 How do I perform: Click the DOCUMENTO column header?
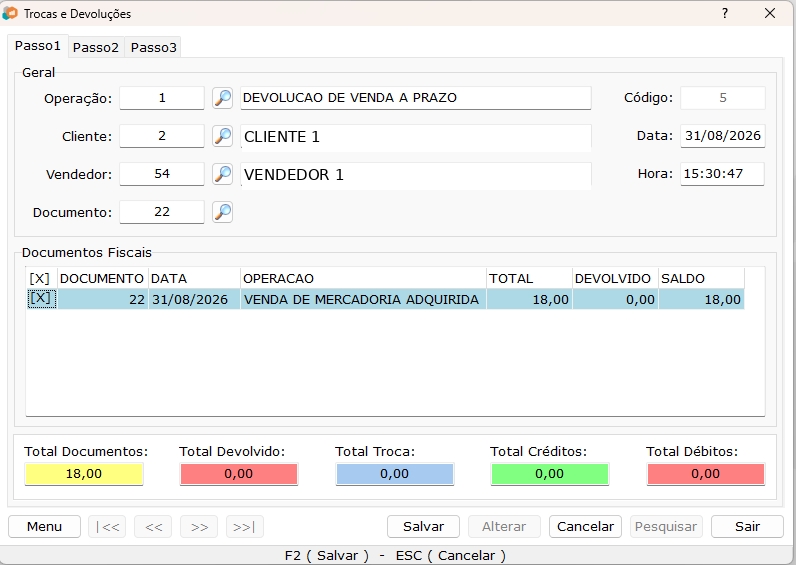(103, 278)
